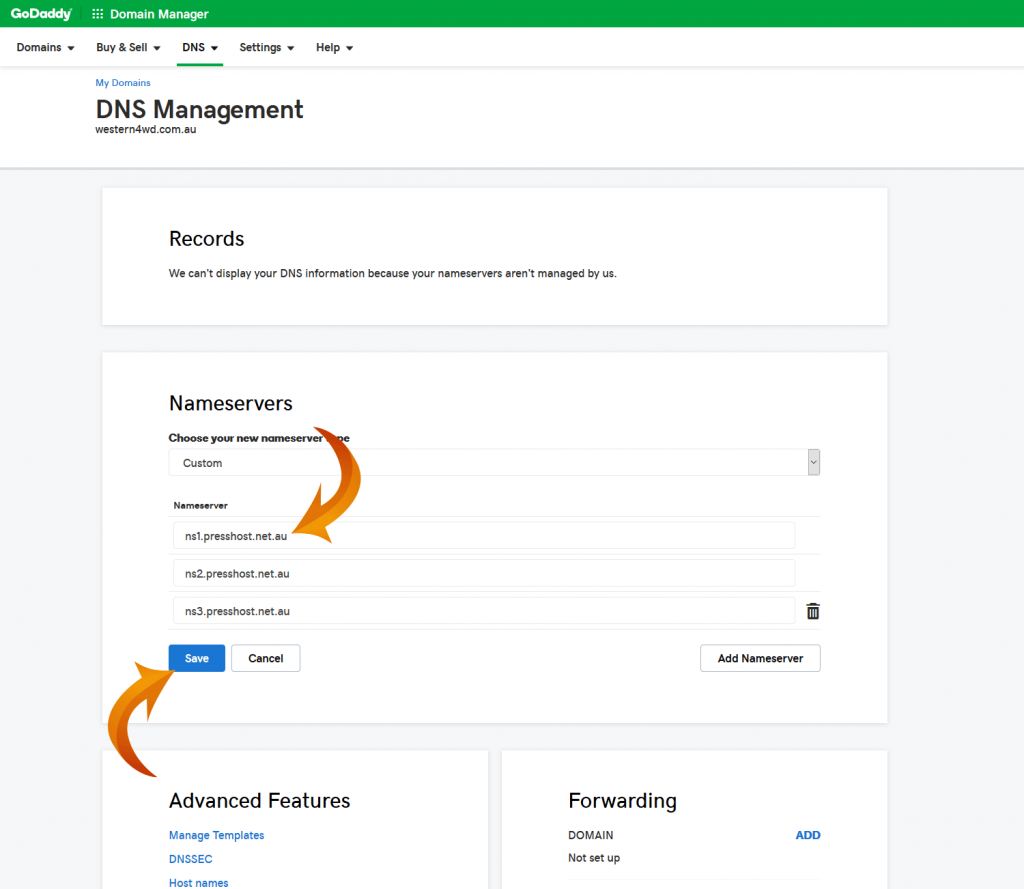This screenshot has width=1024, height=889.
Task: Click the ns3.presshost.net.au nameserver field
Action: click(x=484, y=611)
